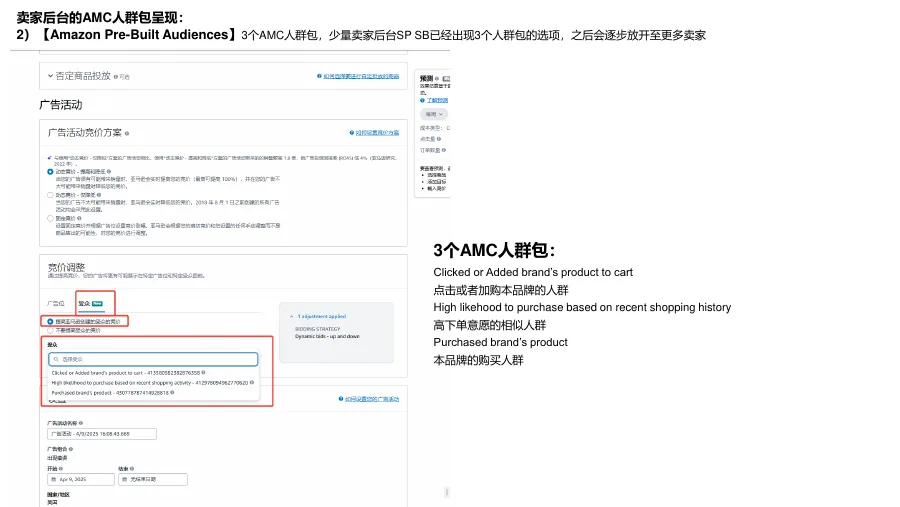Click info icon next to 广告组合 label

point(71,449)
